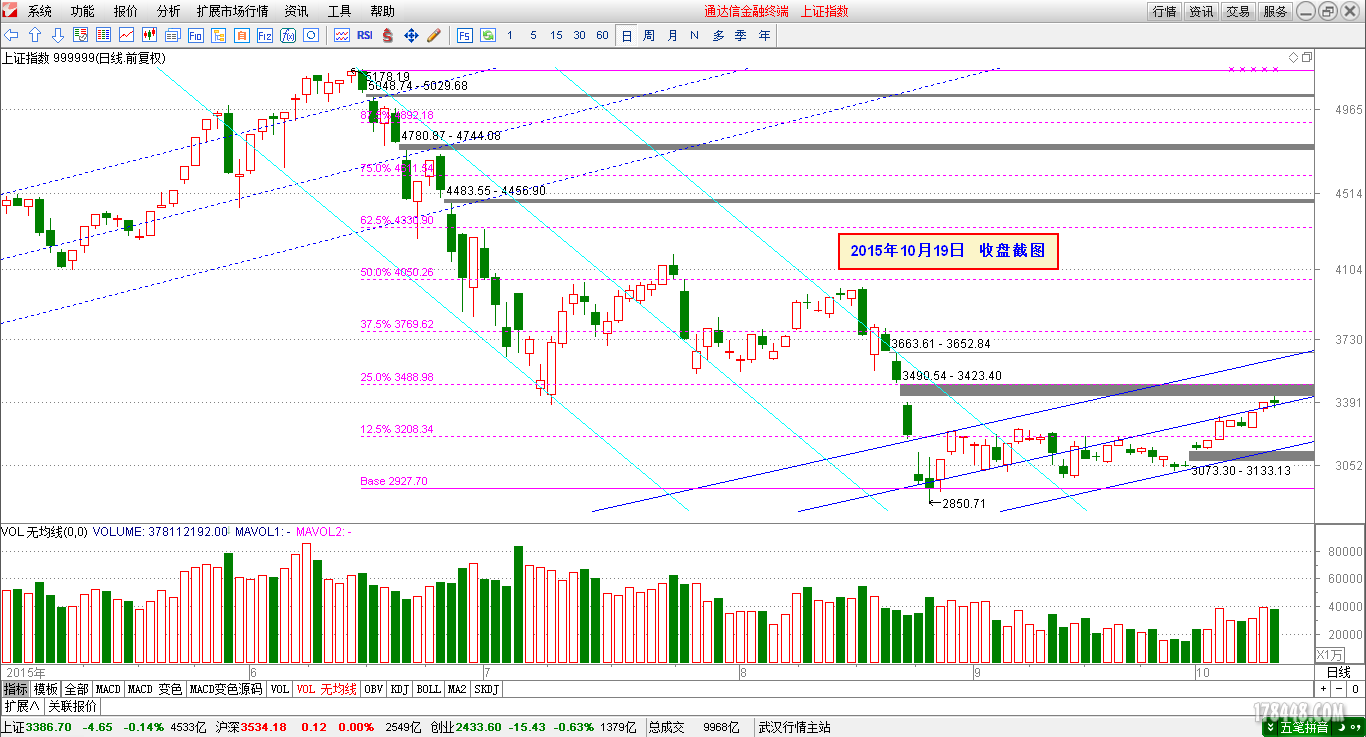
Task: Open the 关联报价 tab
Action: click(x=73, y=706)
